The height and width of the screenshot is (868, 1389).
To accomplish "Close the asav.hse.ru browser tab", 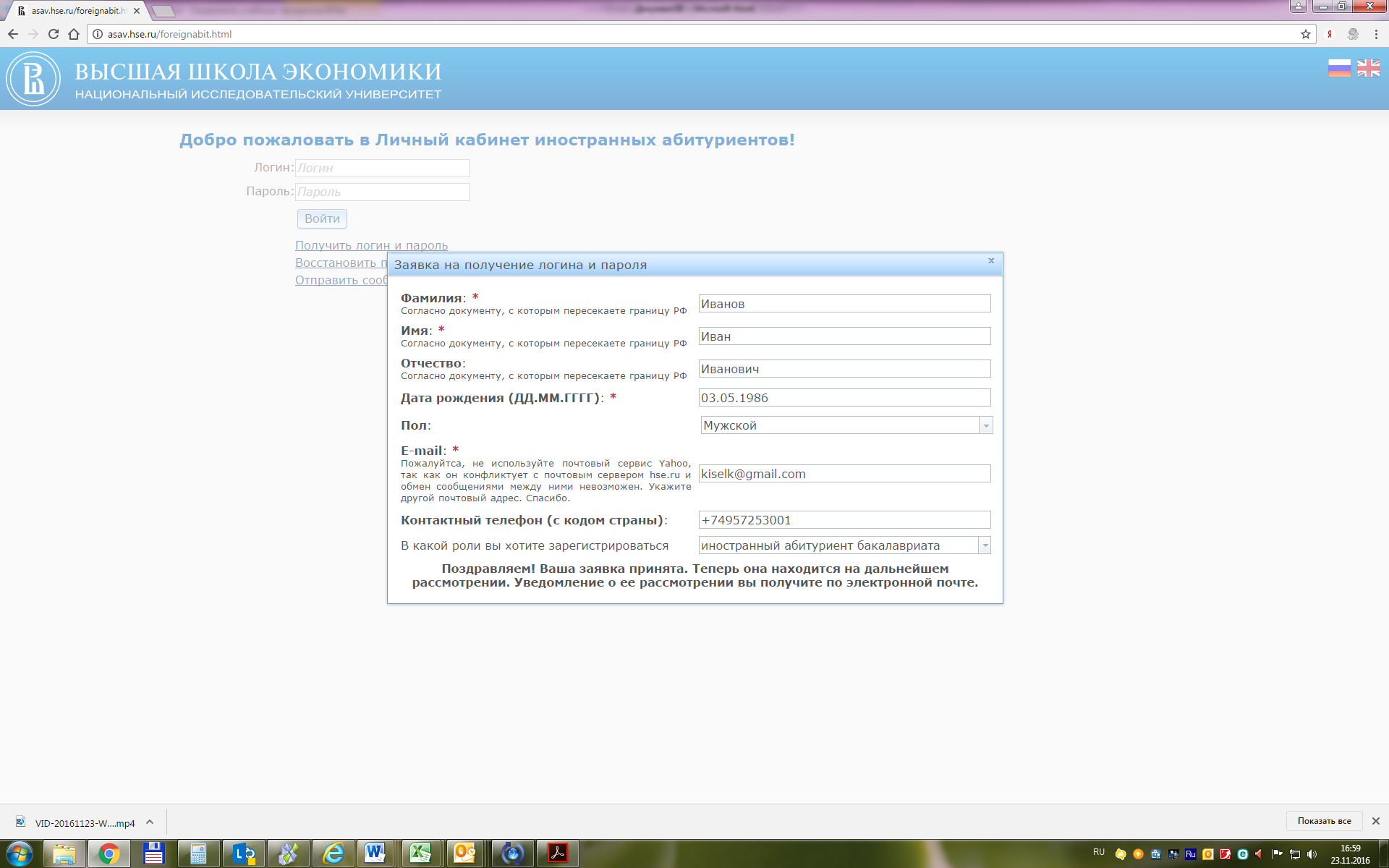I will coord(137,11).
